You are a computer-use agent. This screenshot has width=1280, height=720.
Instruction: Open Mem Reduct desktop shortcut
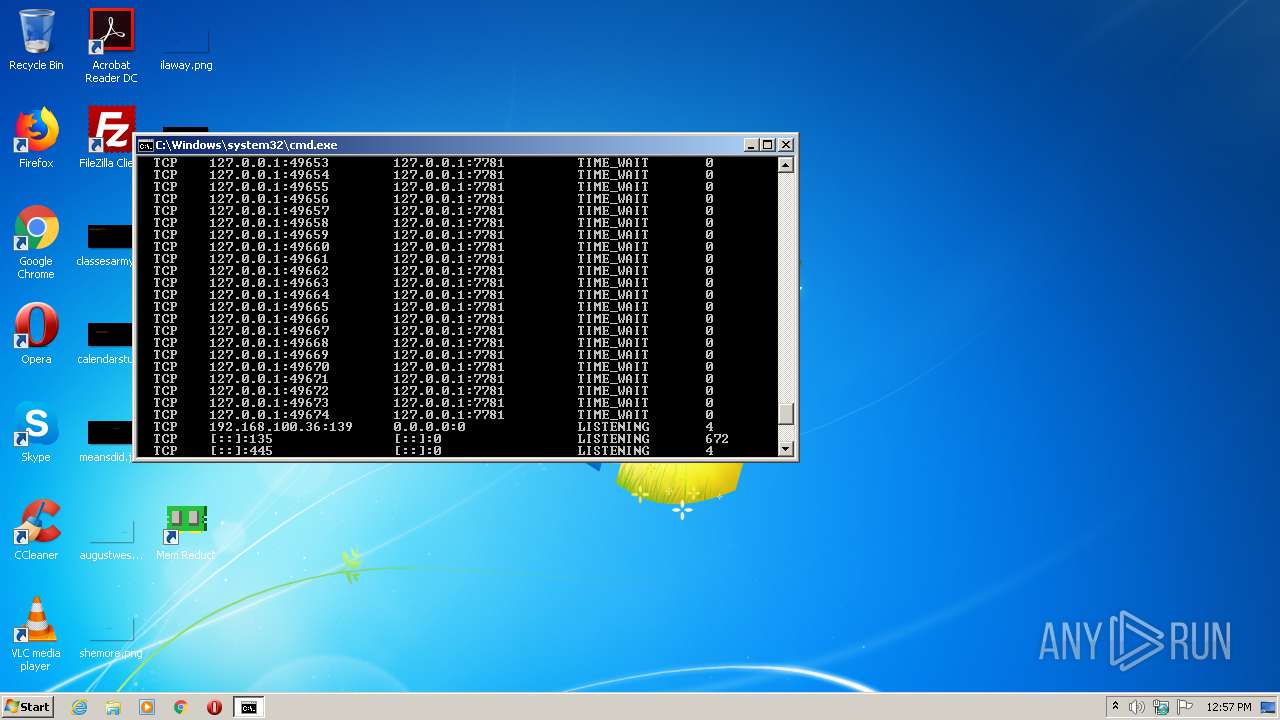coord(186,531)
